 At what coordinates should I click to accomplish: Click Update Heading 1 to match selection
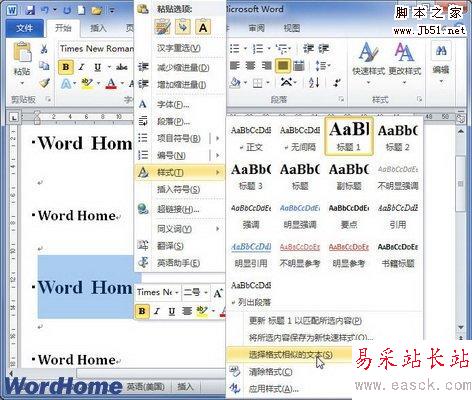(x=305, y=321)
